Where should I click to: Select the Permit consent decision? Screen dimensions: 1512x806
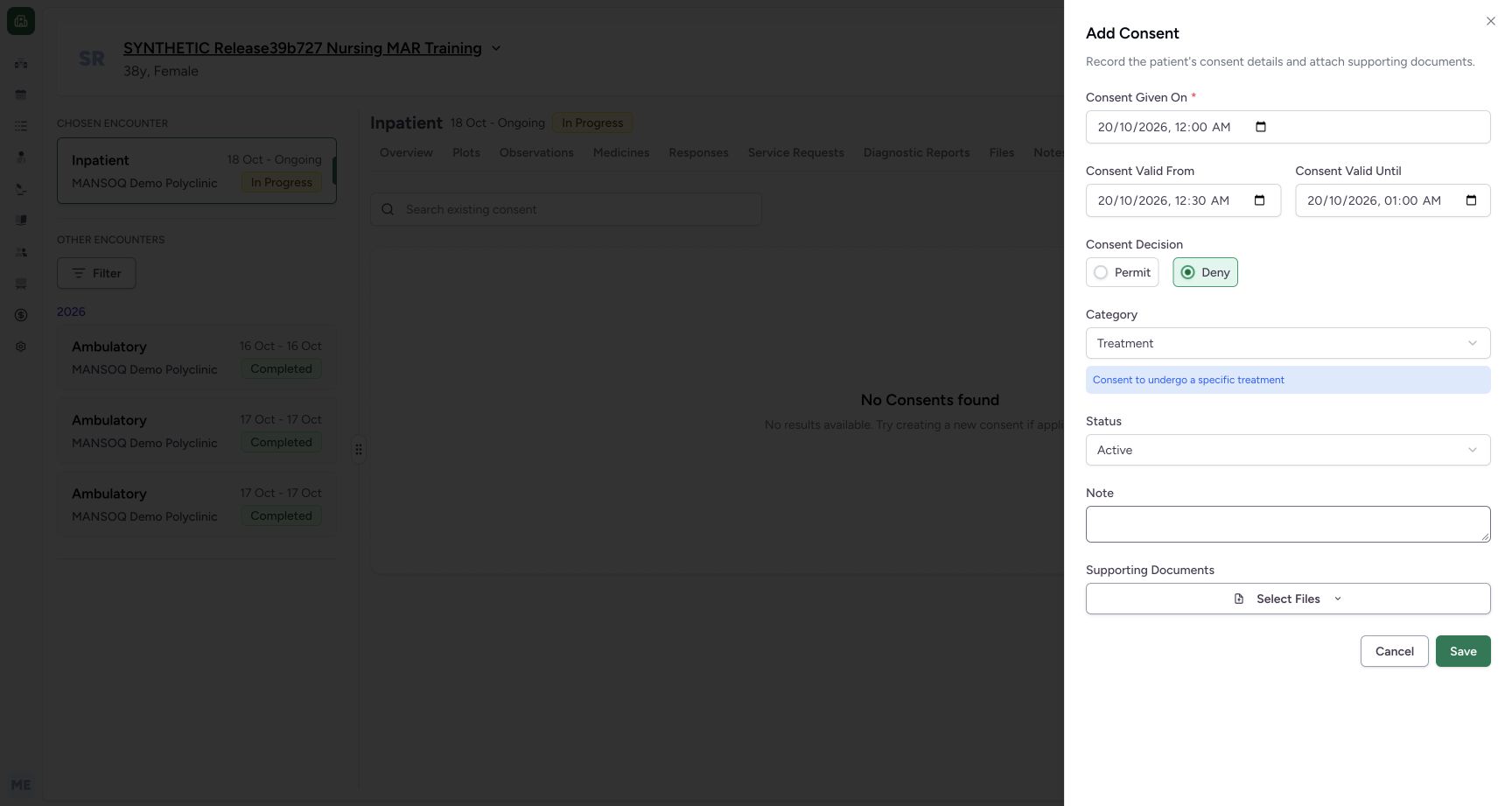[x=1123, y=272]
